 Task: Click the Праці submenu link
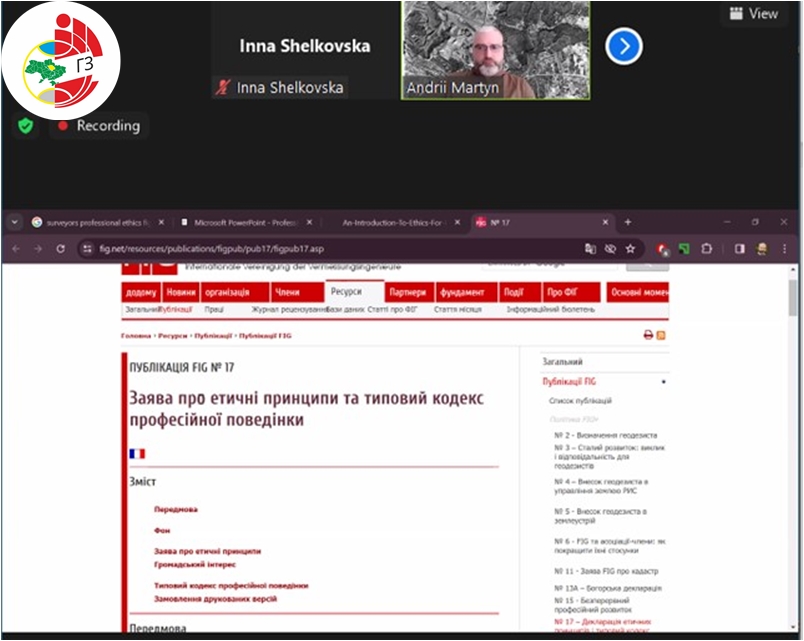pos(214,310)
